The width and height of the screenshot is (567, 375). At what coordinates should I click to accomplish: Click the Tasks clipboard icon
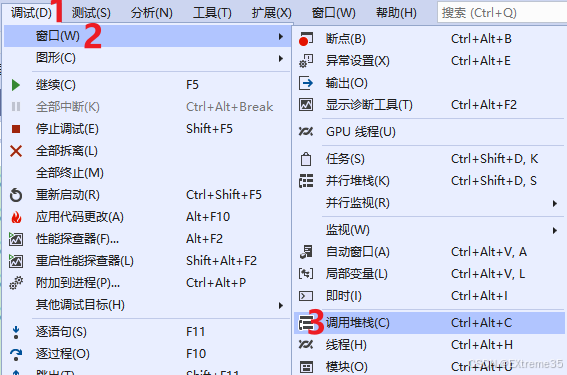[306, 159]
